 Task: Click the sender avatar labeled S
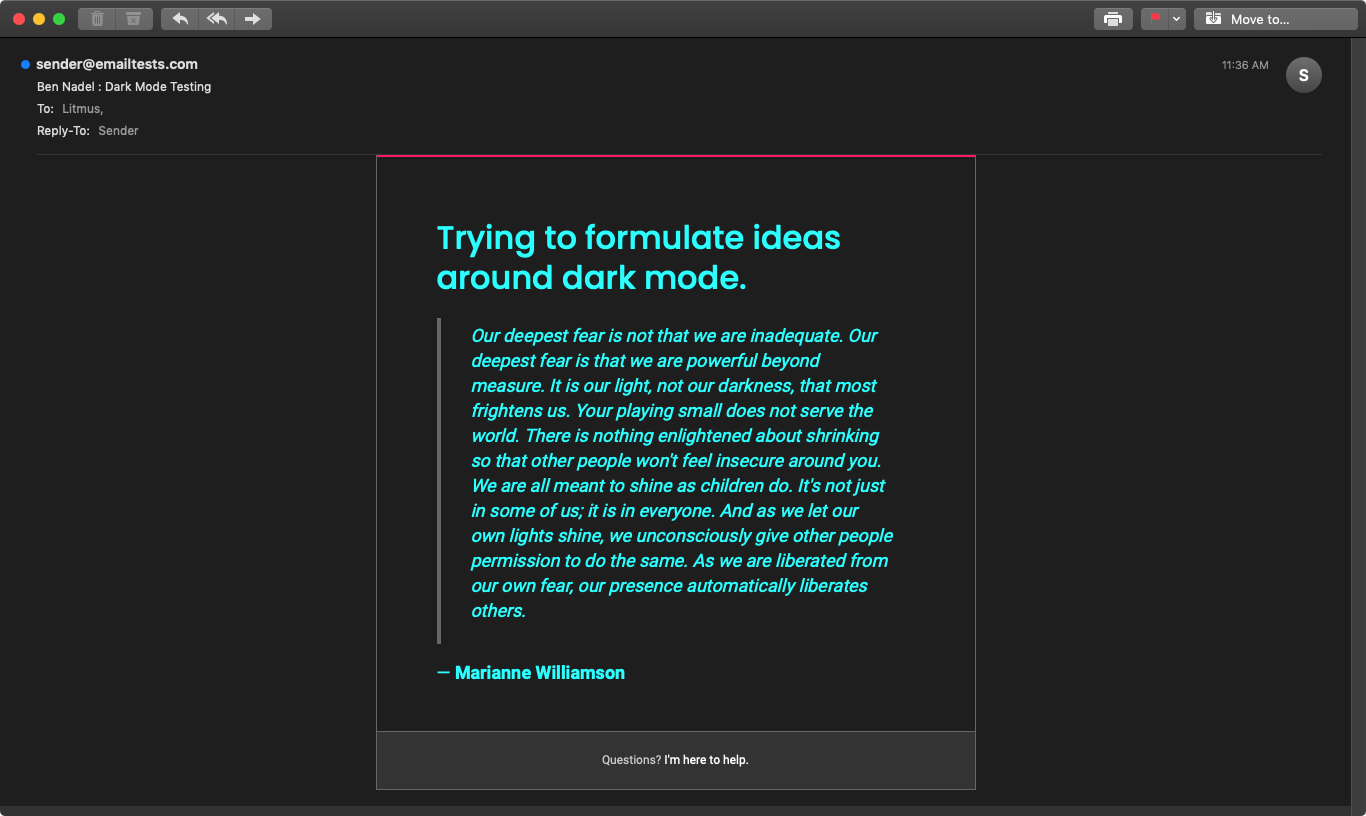1303,76
